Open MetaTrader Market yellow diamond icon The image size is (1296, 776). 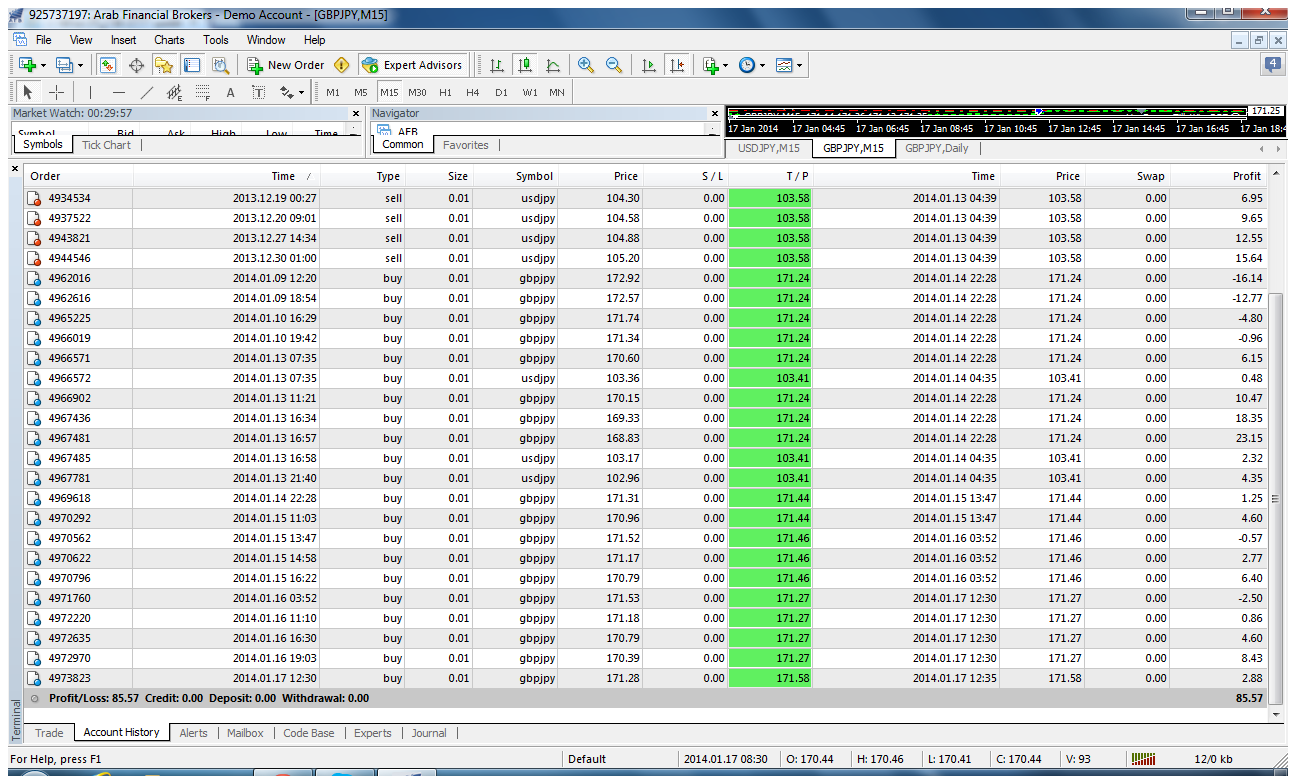(x=342, y=65)
